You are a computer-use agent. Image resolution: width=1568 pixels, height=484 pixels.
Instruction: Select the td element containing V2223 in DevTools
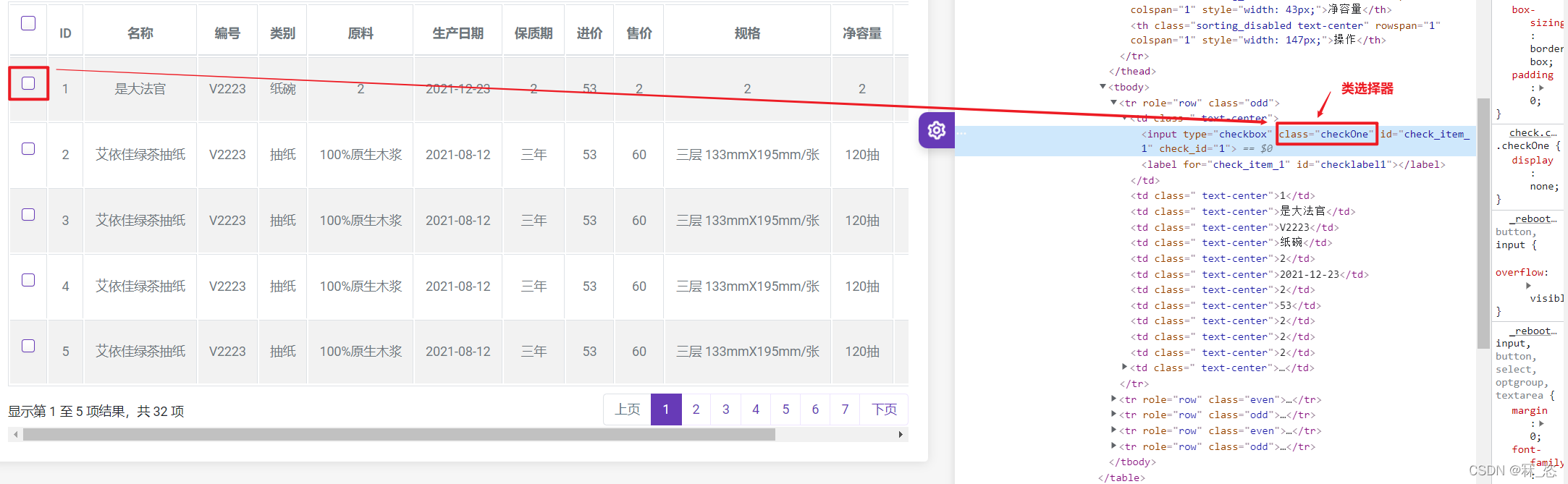(x=1234, y=227)
